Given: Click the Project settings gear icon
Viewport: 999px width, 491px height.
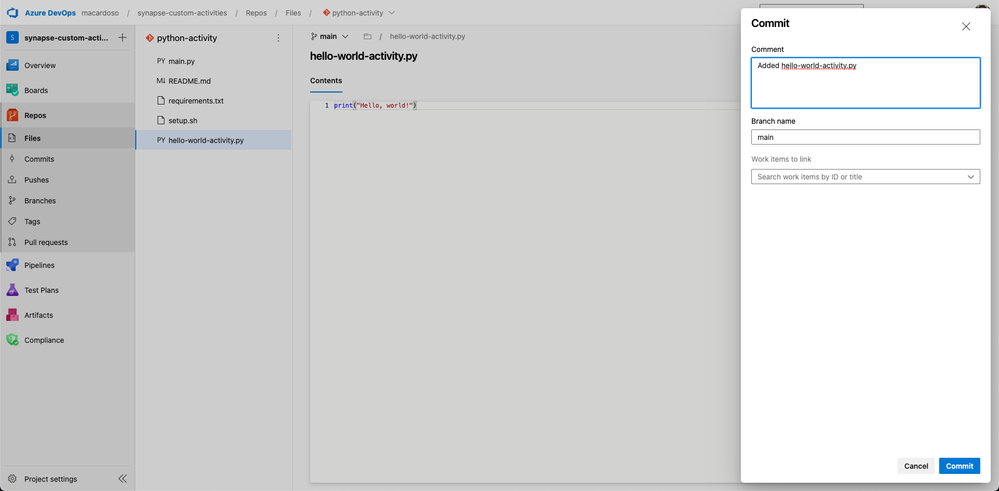Looking at the screenshot, I should pyautogui.click(x=11, y=479).
